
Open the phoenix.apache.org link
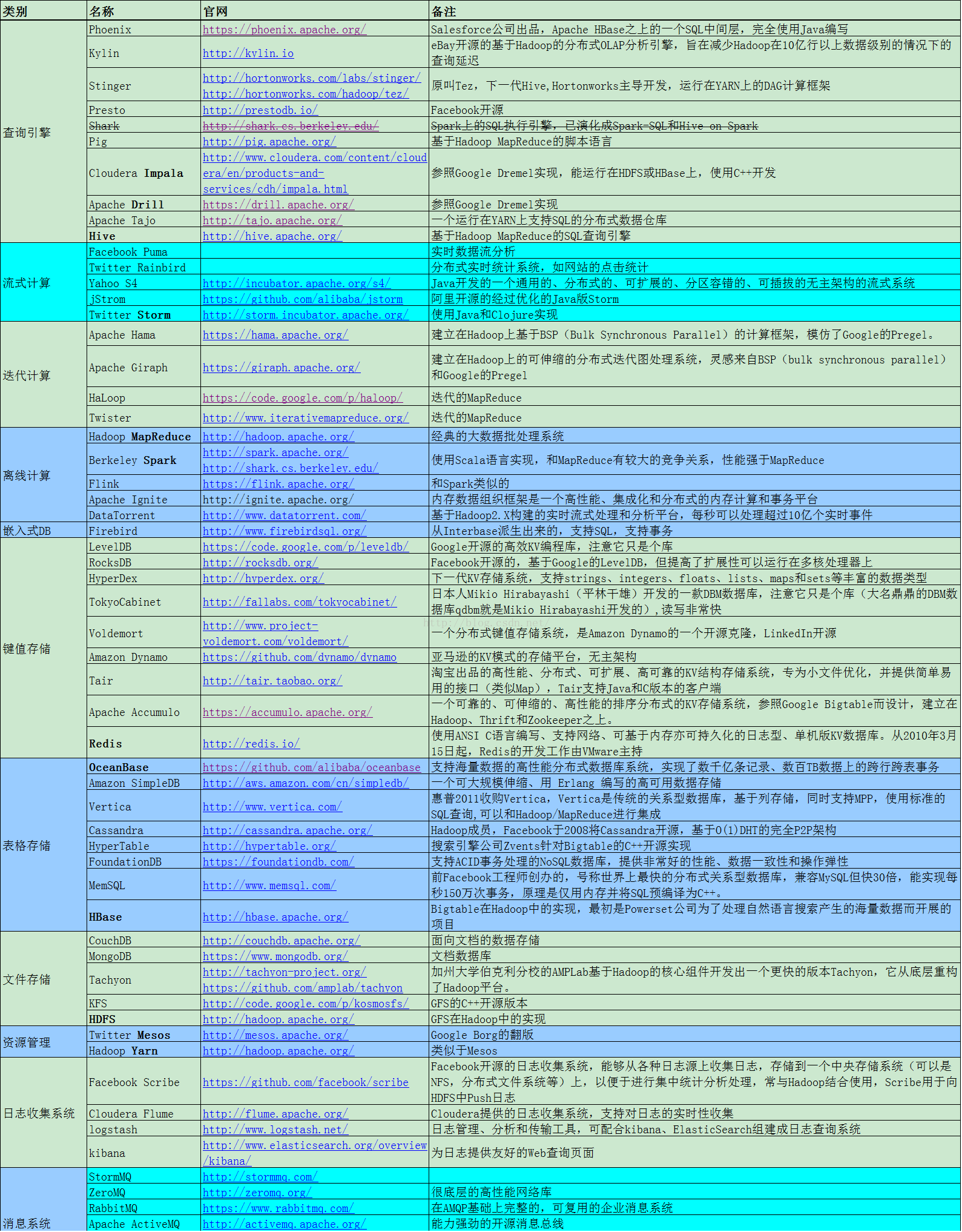coord(285,29)
